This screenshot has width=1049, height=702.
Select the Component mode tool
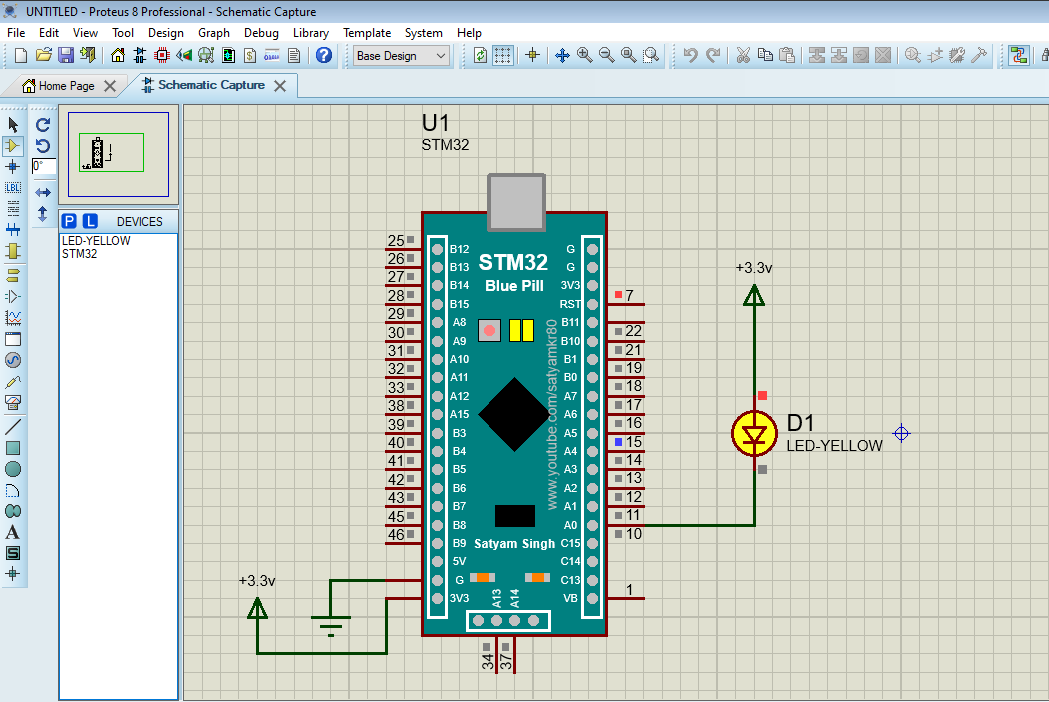(x=13, y=146)
